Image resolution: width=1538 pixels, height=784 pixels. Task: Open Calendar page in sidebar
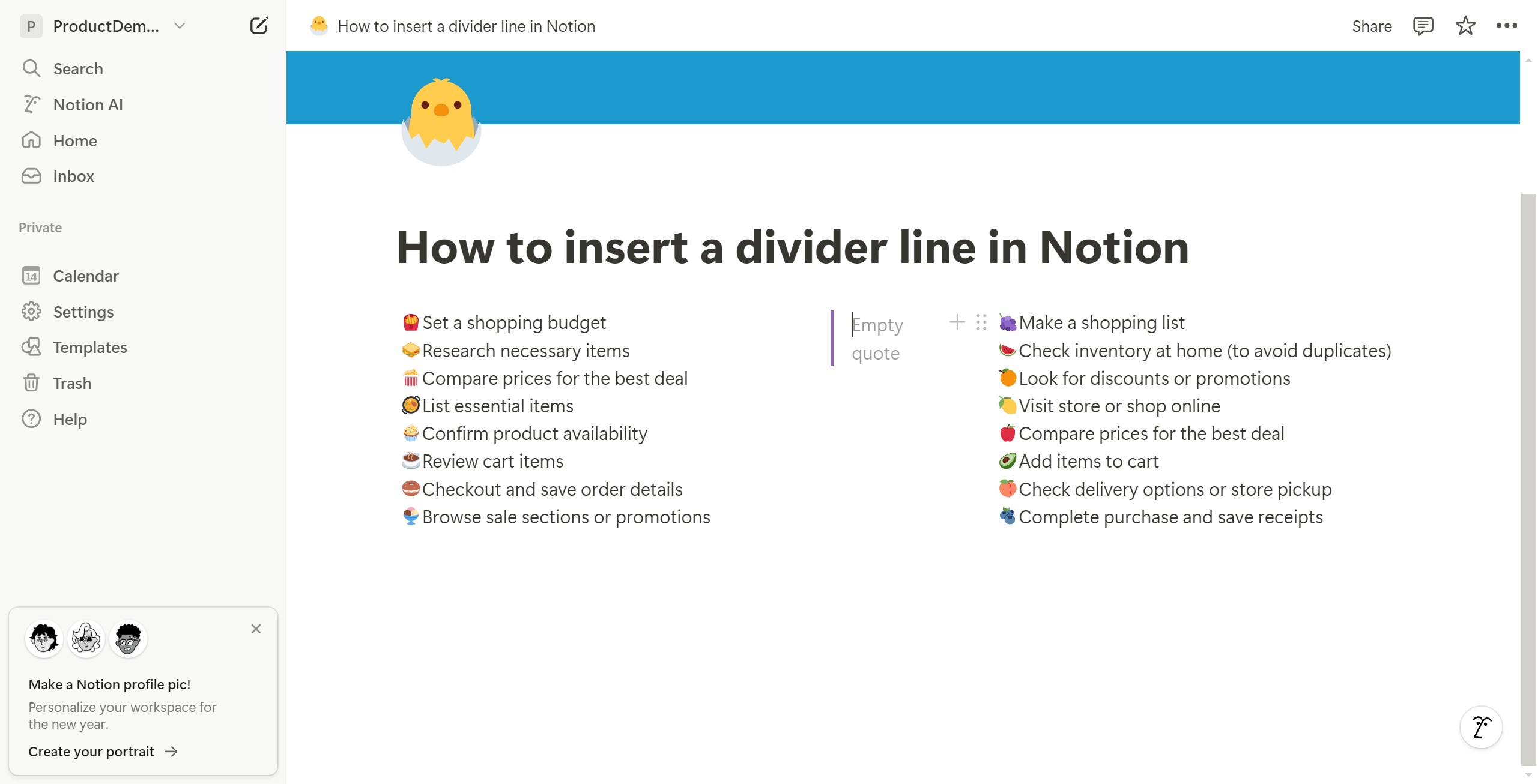click(x=143, y=276)
